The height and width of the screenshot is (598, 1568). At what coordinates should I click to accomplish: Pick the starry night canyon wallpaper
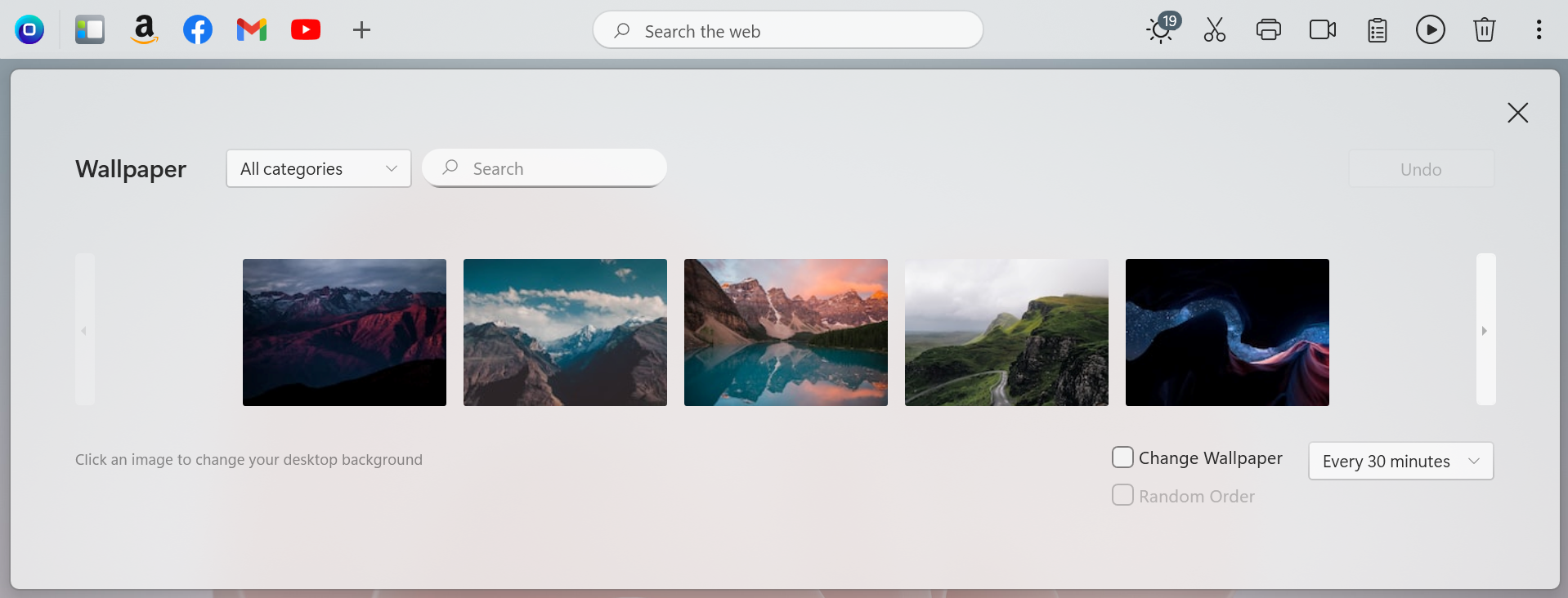[1227, 332]
